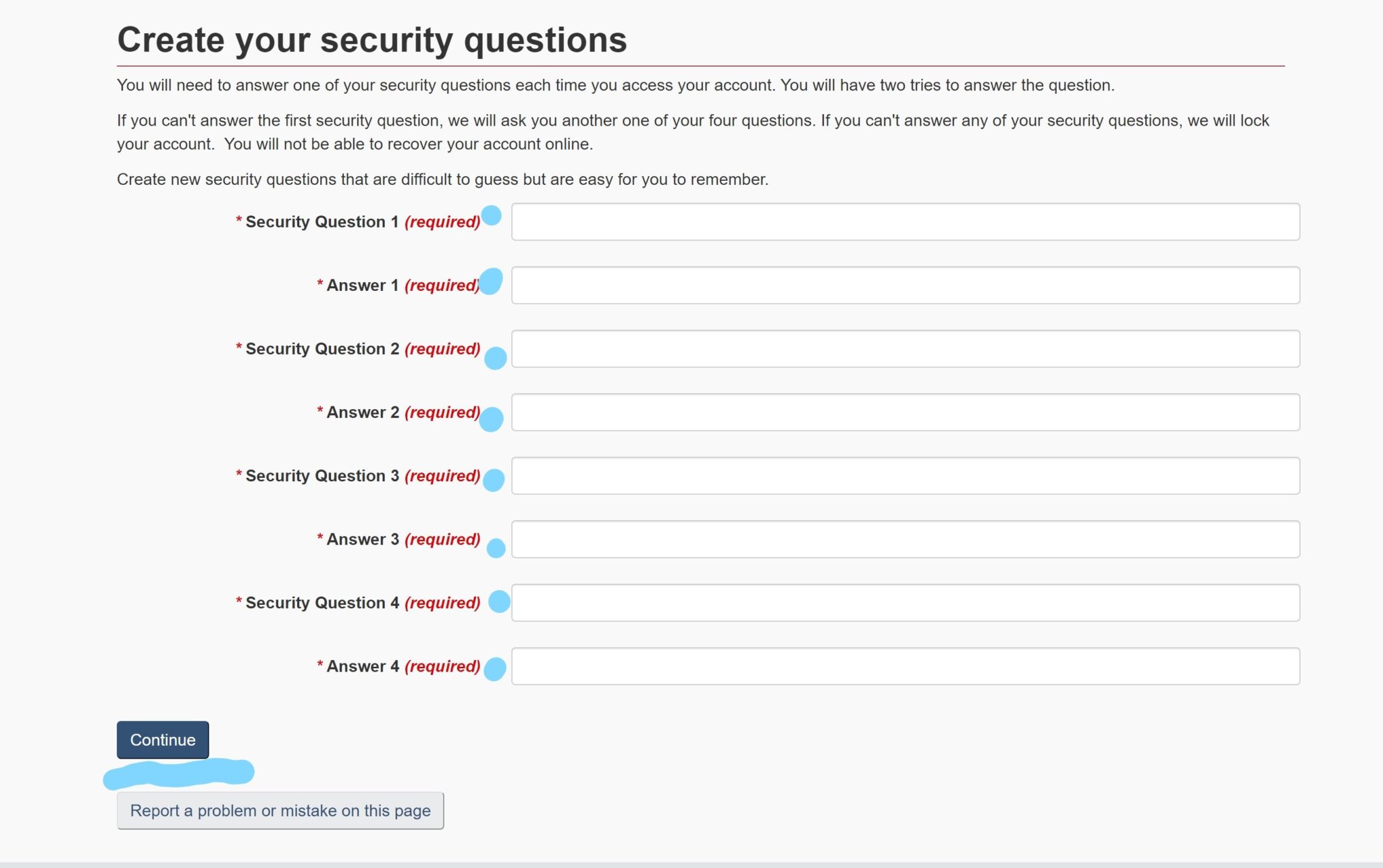1383x868 pixels.
Task: Focus the Answer 1 input box
Action: 905,285
